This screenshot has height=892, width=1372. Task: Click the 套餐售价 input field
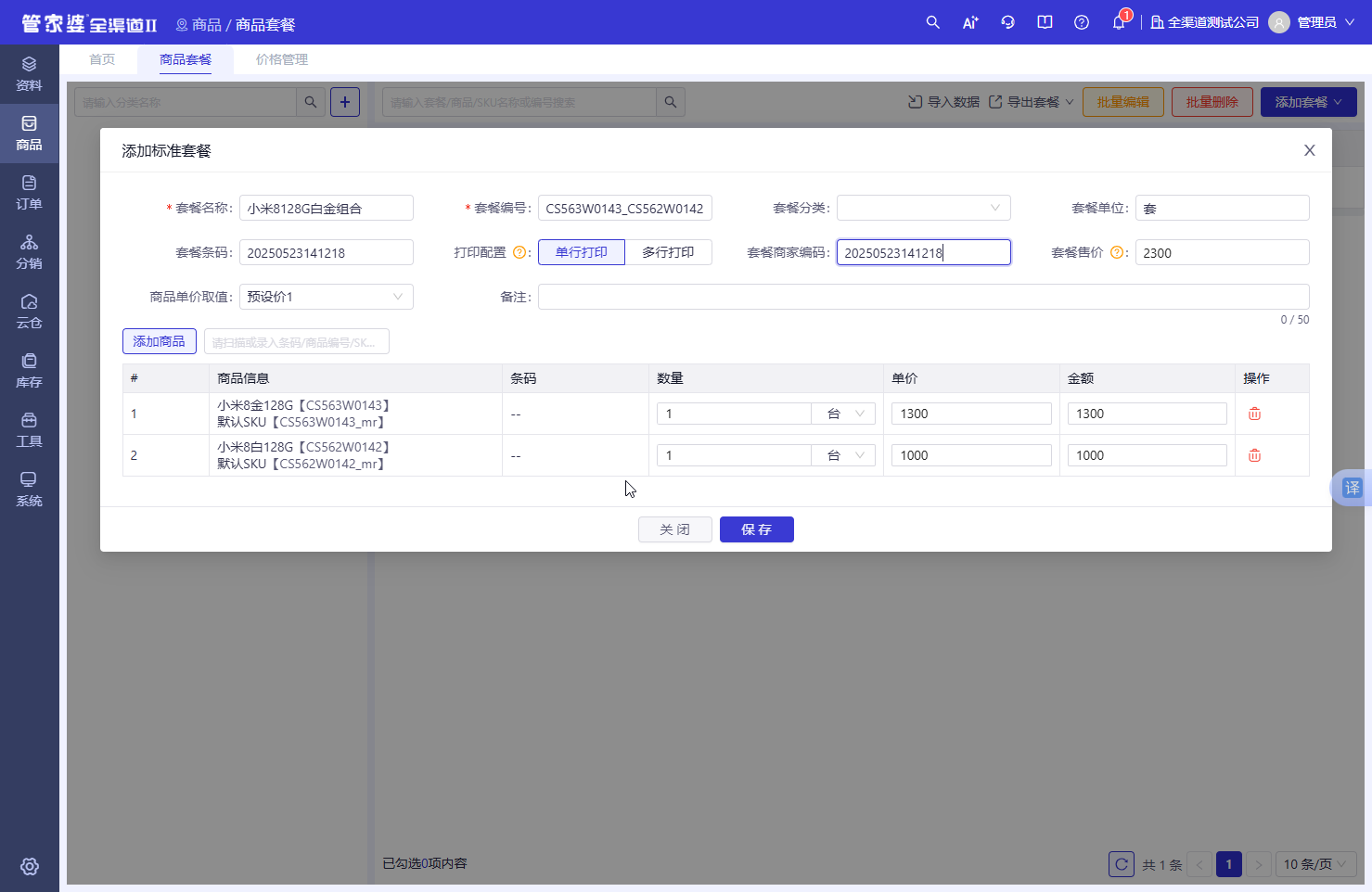point(1223,252)
